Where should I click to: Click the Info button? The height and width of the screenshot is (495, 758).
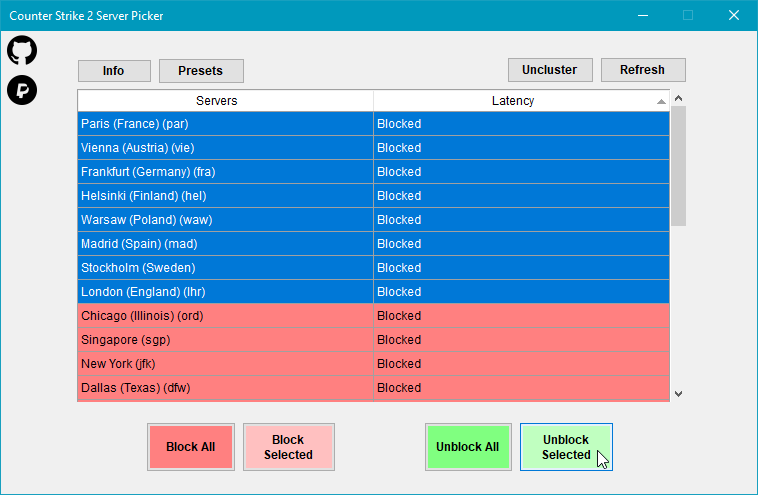click(114, 71)
